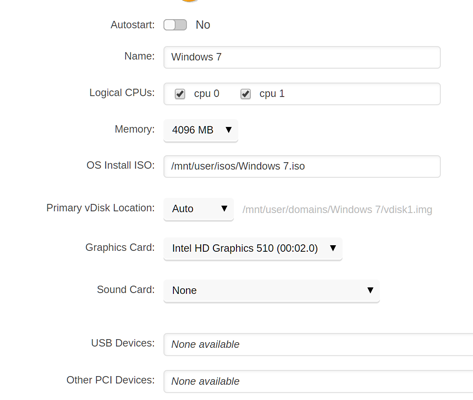Click the Other PCI Devices None available box
Image resolution: width=473 pixels, height=400 pixels.
[x=318, y=381]
